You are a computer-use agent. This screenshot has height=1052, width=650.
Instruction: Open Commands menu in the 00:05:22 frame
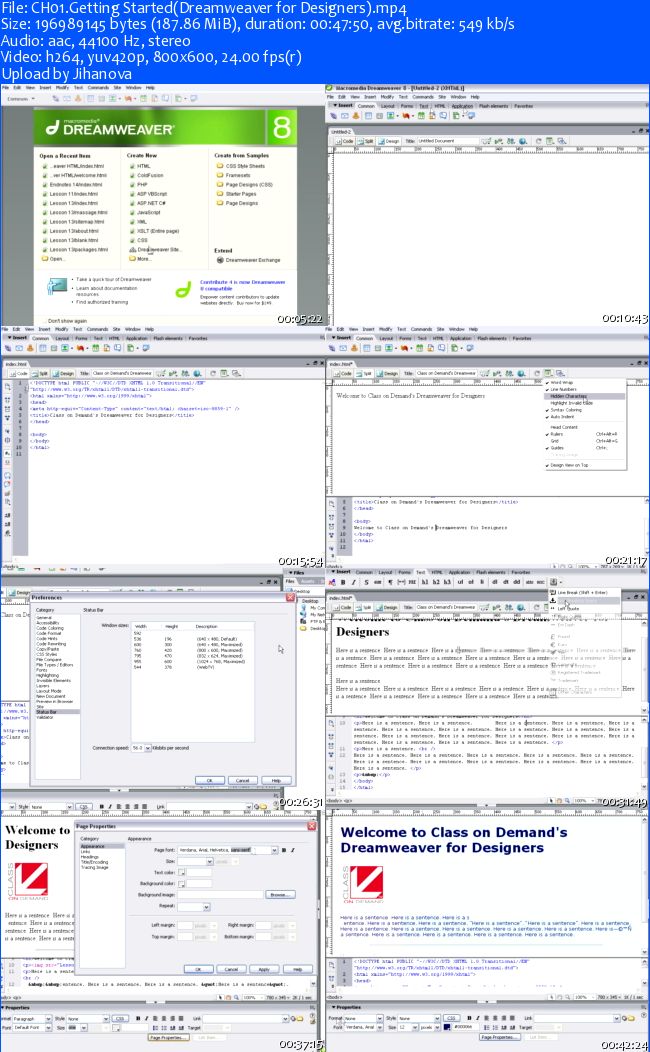98,88
